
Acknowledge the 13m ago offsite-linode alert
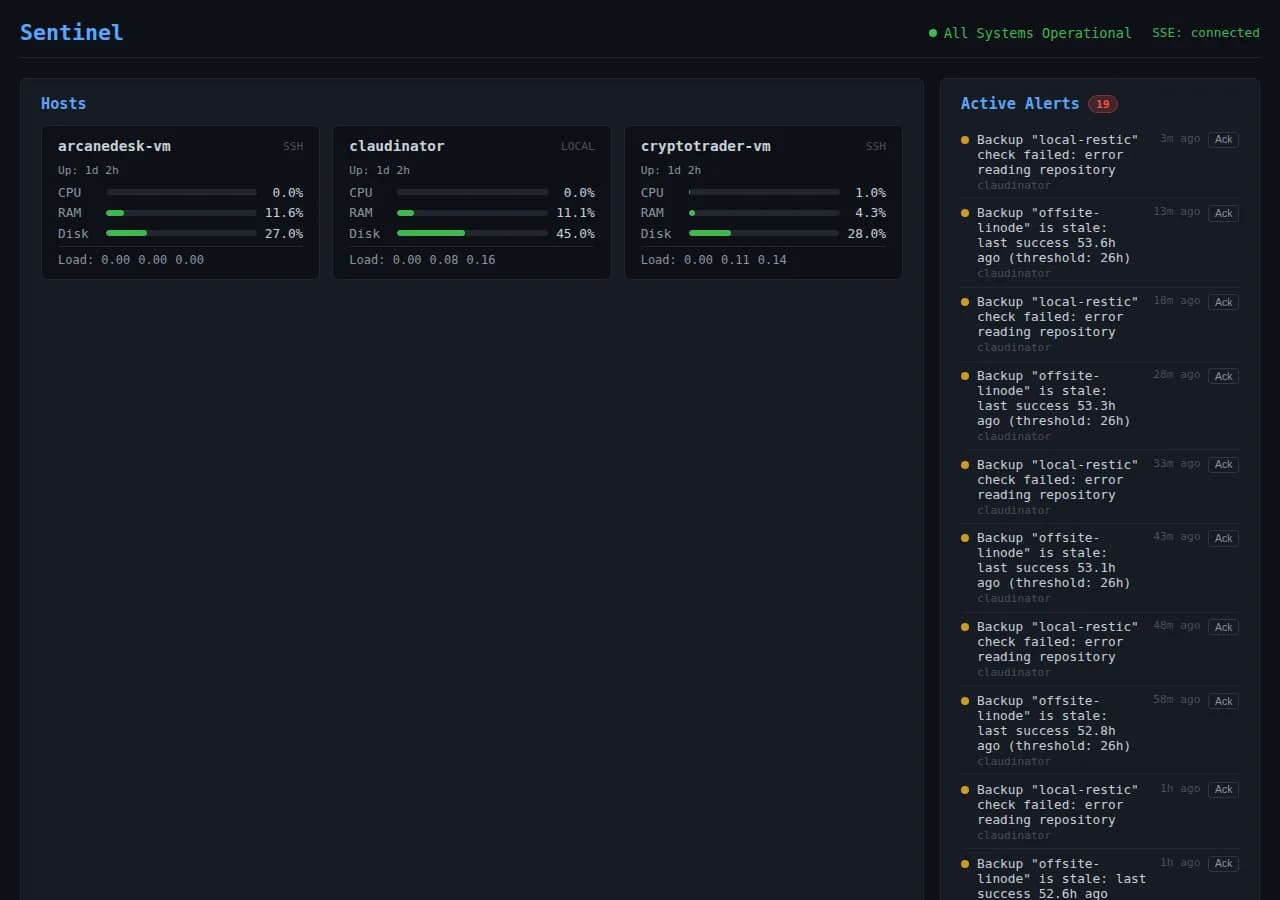[1223, 213]
